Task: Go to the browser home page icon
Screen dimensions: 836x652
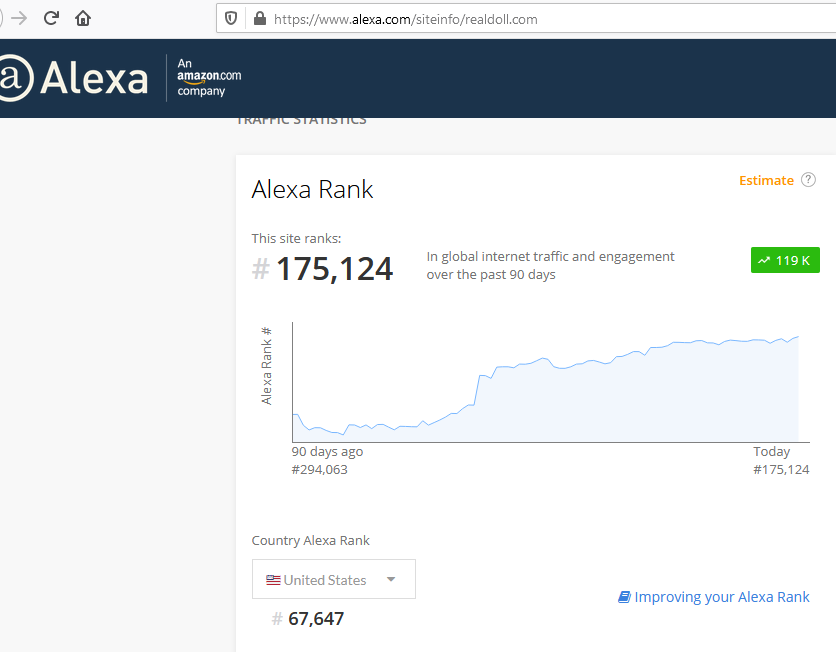Action: click(83, 19)
